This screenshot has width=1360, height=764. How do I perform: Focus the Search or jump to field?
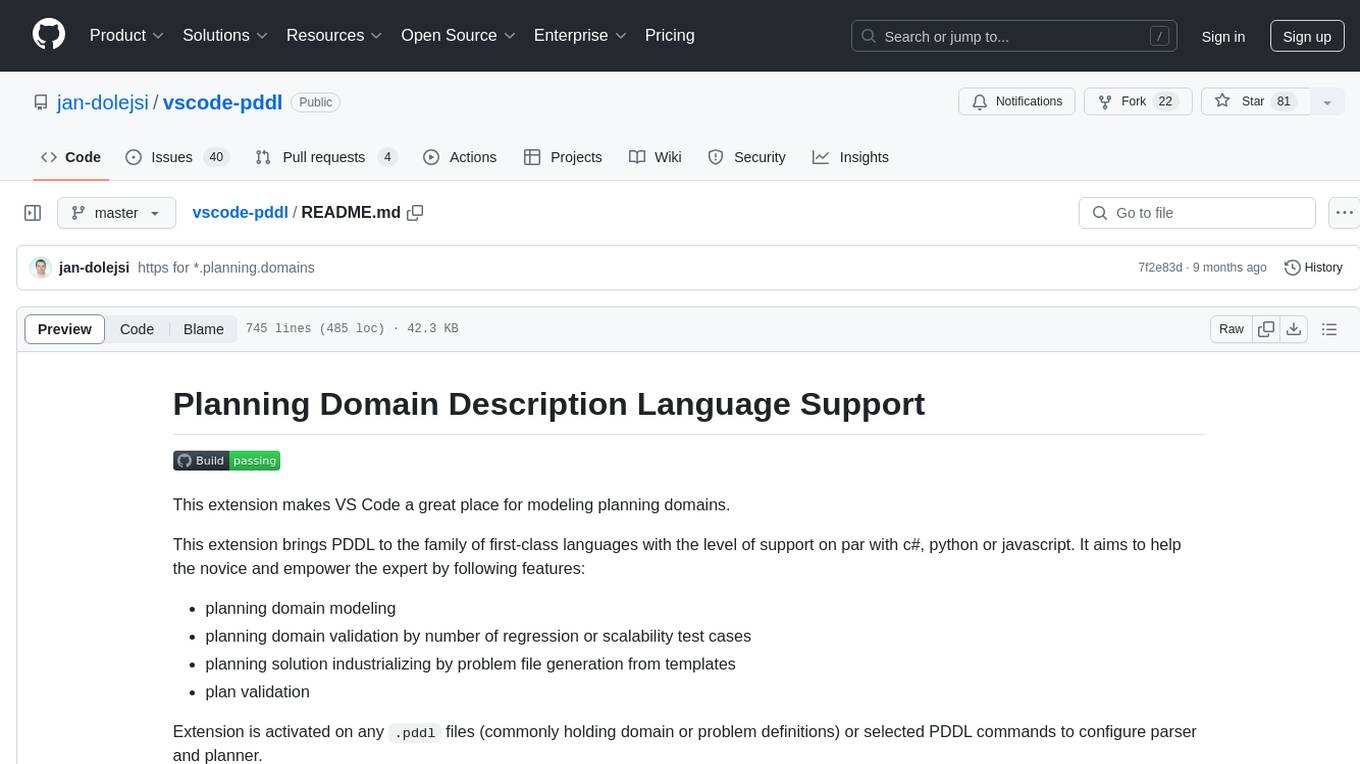[x=1013, y=36]
